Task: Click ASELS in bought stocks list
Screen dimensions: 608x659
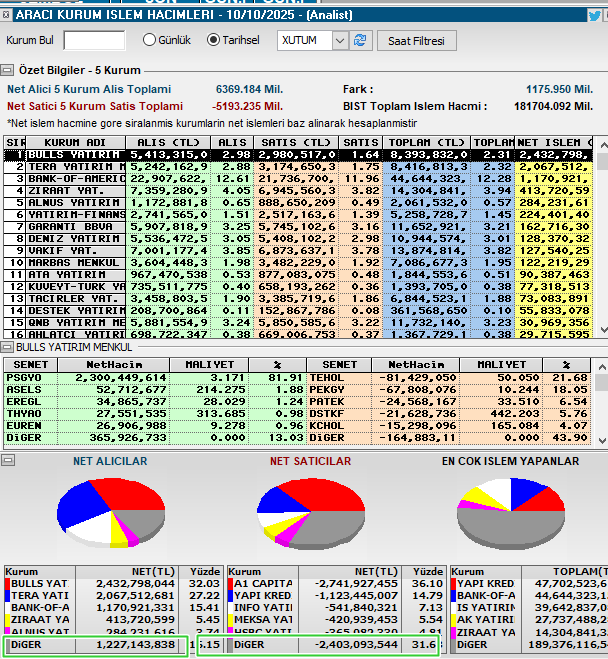Action: [x=24, y=390]
